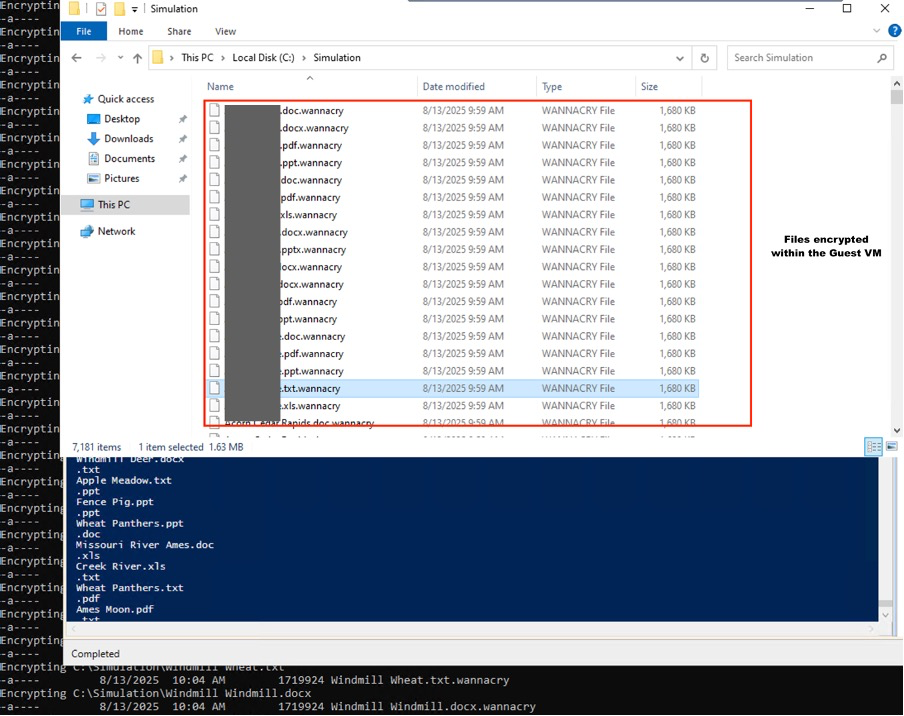The image size is (904, 716).
Task: Open the Downloads folder shortcut
Action: click(x=128, y=139)
